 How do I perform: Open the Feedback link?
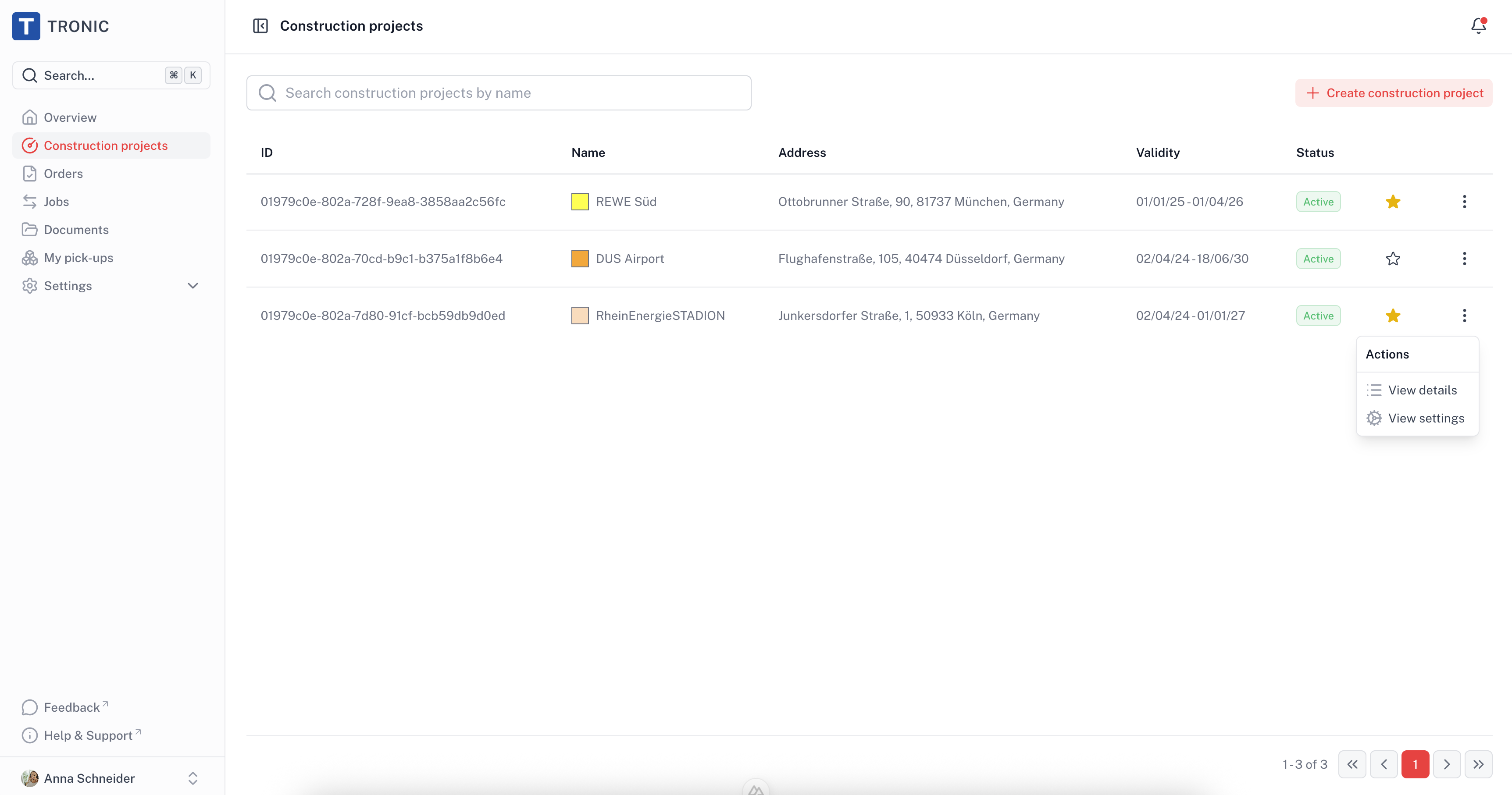(71, 708)
